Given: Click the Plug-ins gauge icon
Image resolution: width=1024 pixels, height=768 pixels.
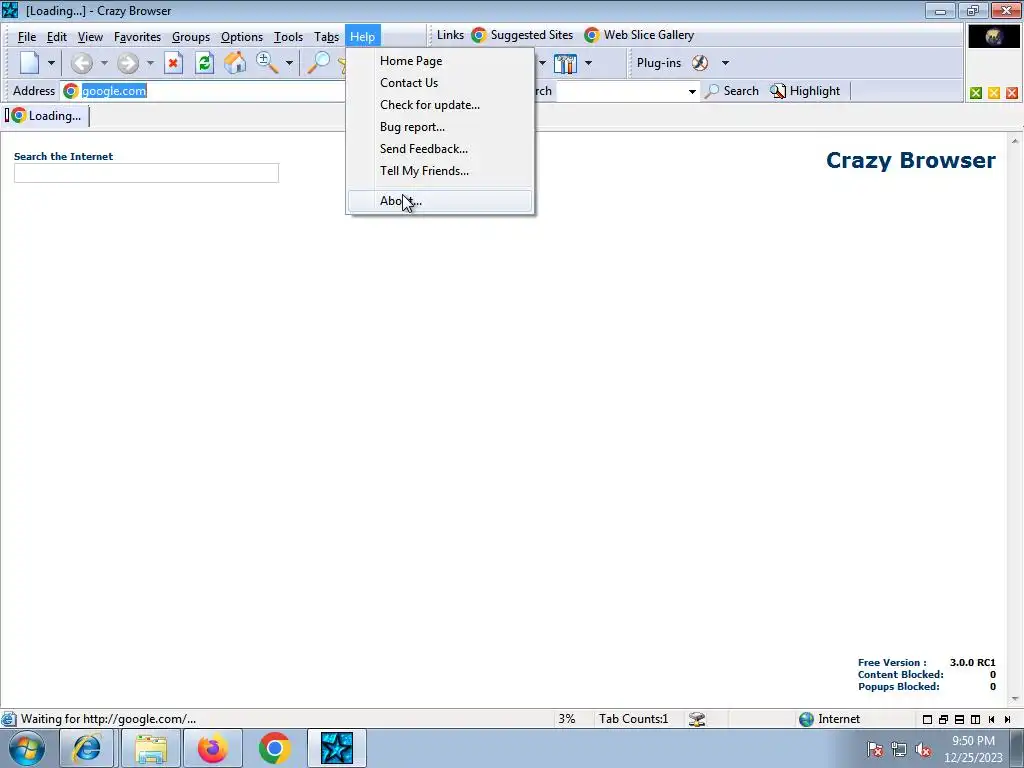Looking at the screenshot, I should (700, 63).
